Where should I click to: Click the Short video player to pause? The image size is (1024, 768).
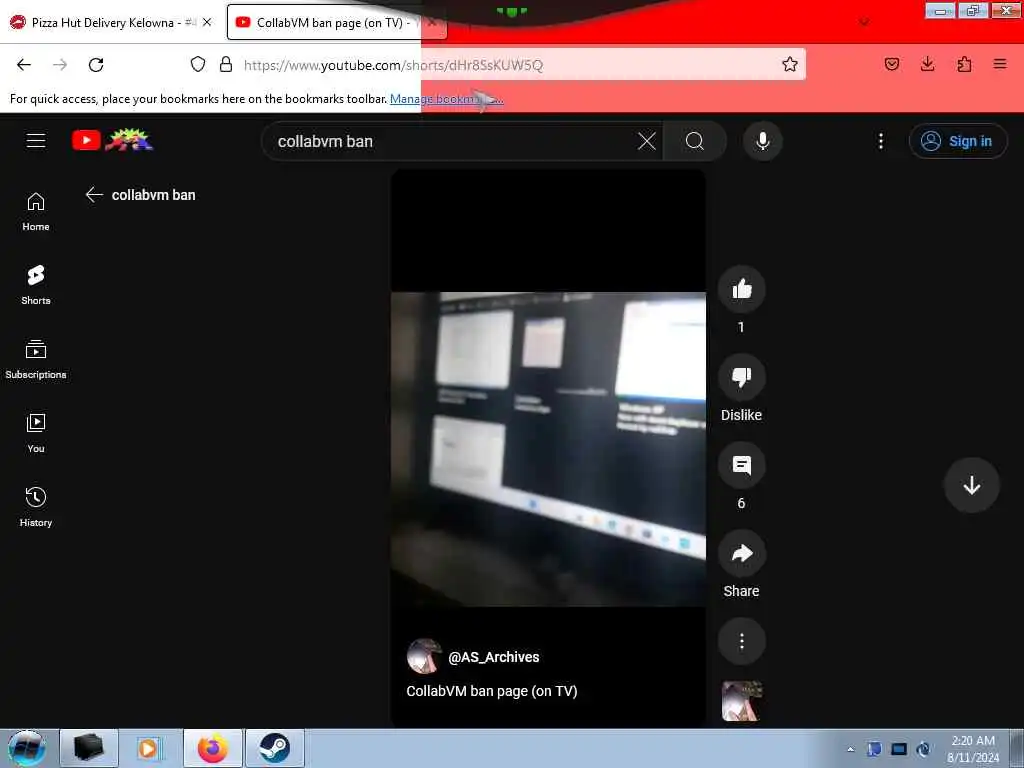[x=548, y=449]
